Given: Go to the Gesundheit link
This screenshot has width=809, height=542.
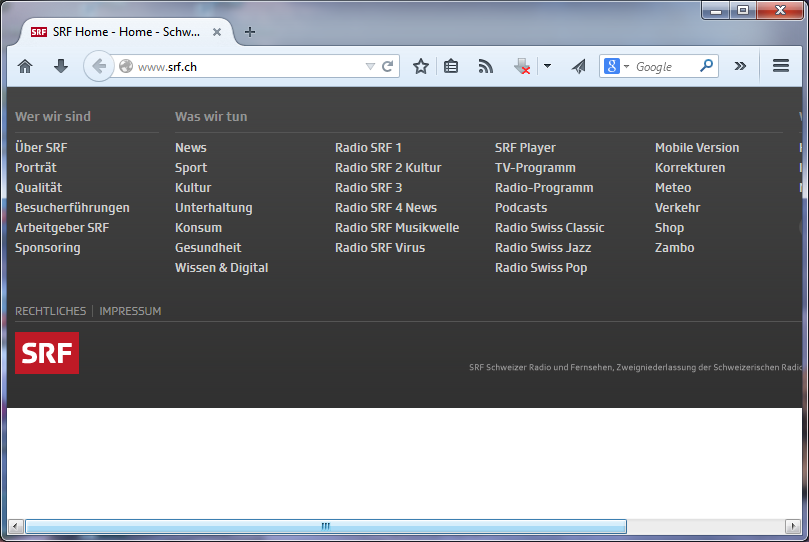Looking at the screenshot, I should coord(208,248).
